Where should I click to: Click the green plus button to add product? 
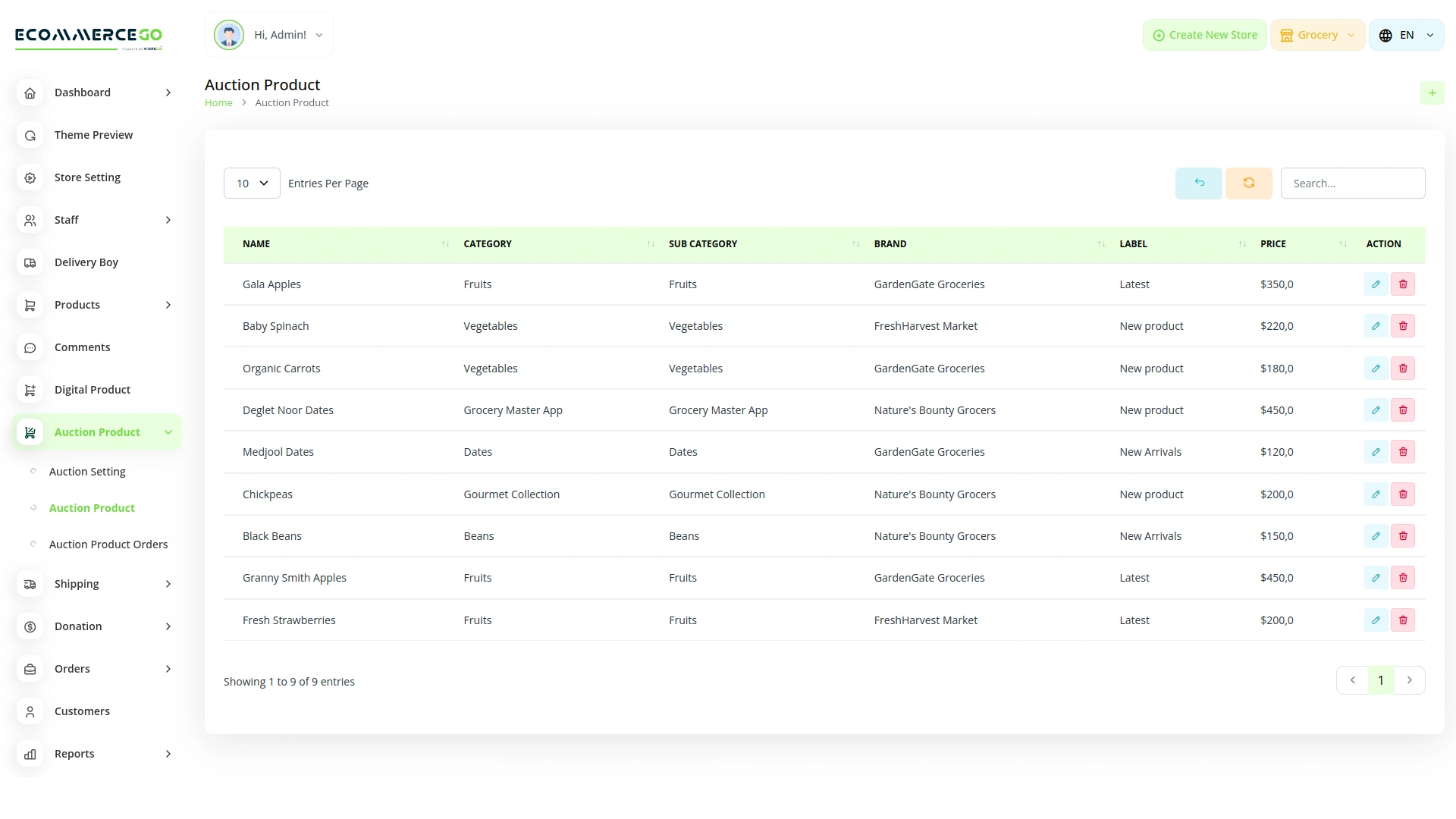(x=1432, y=93)
